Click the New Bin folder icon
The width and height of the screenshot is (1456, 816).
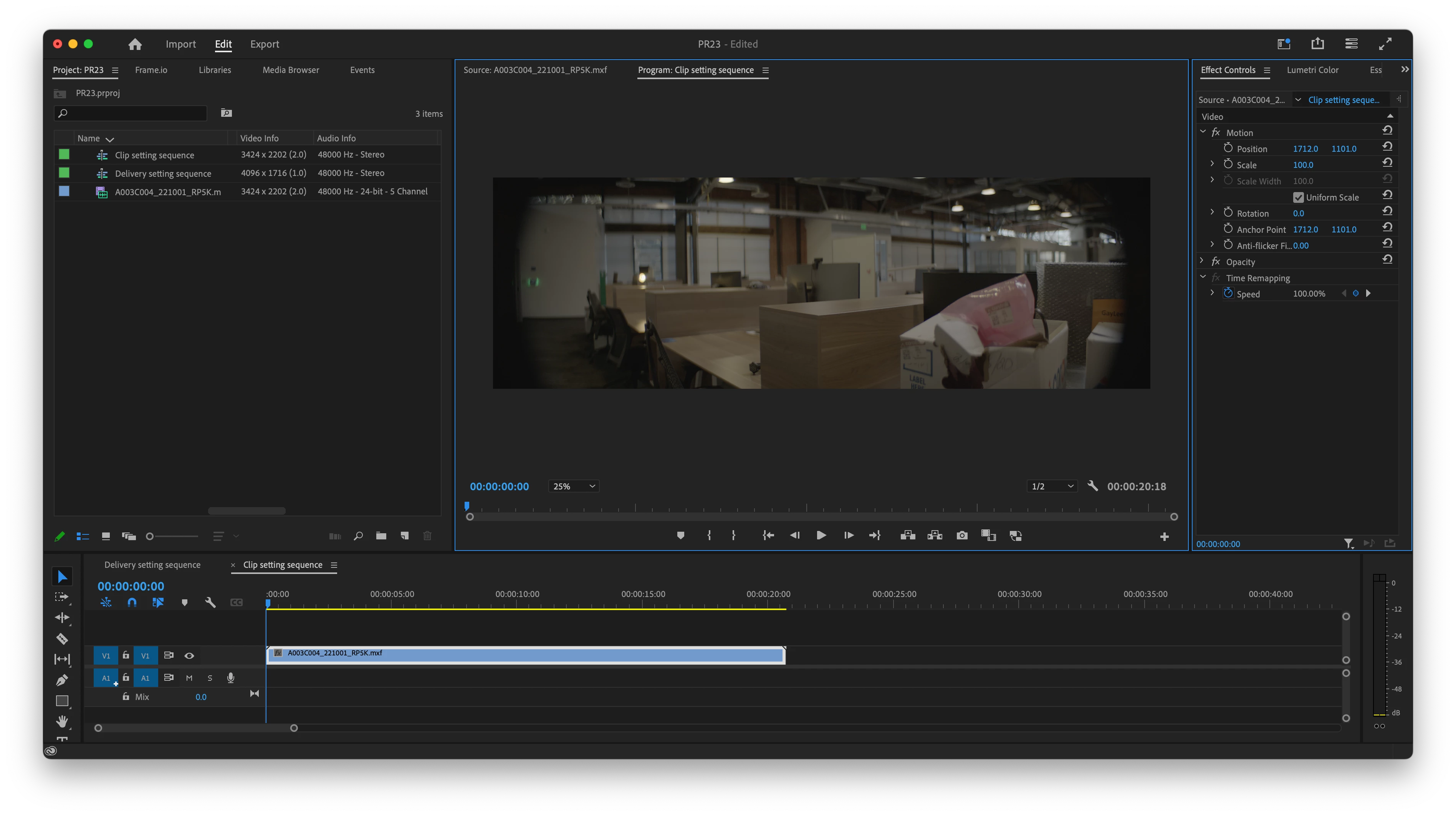click(x=381, y=536)
